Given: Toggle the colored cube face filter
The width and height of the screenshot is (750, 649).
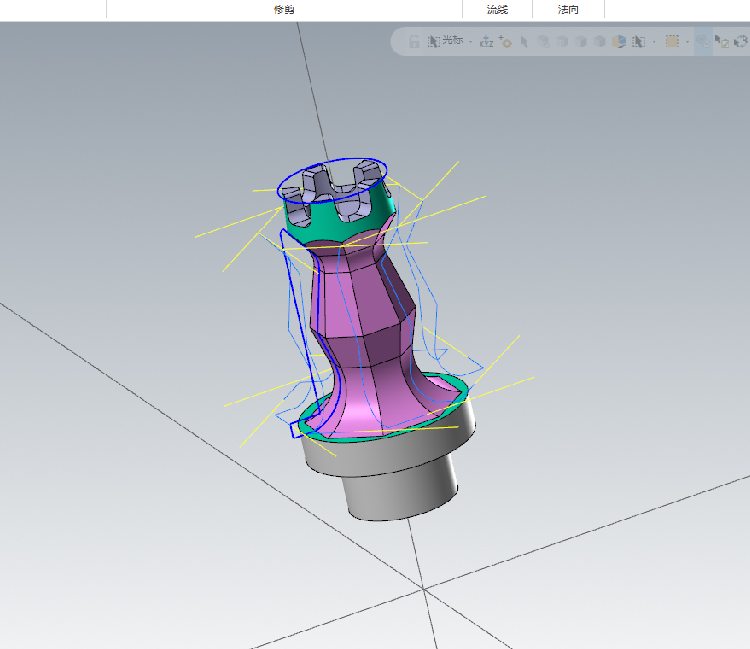Looking at the screenshot, I should tap(619, 42).
